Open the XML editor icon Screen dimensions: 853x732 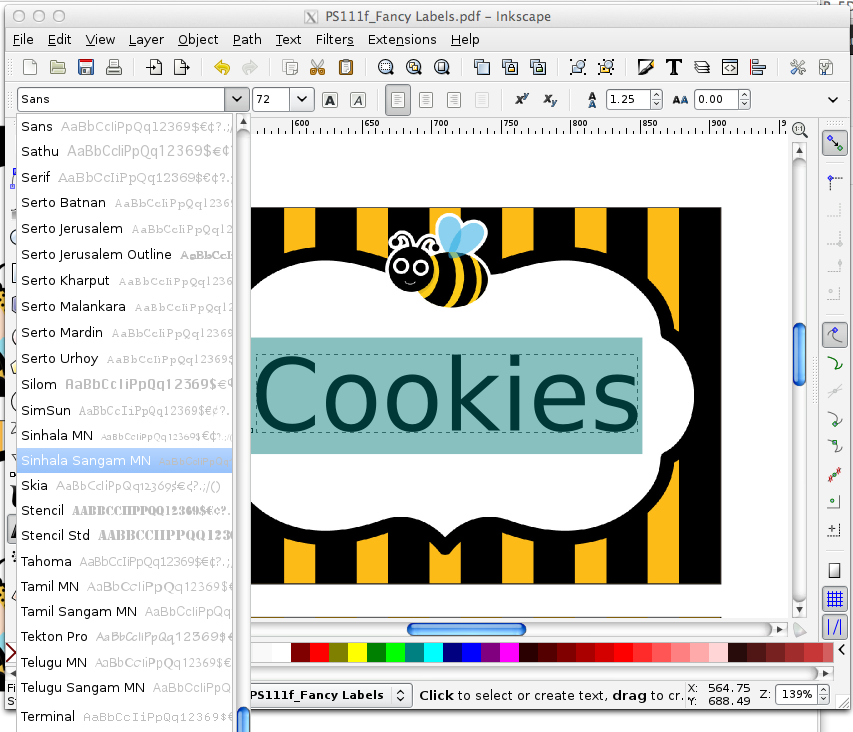[x=730, y=67]
